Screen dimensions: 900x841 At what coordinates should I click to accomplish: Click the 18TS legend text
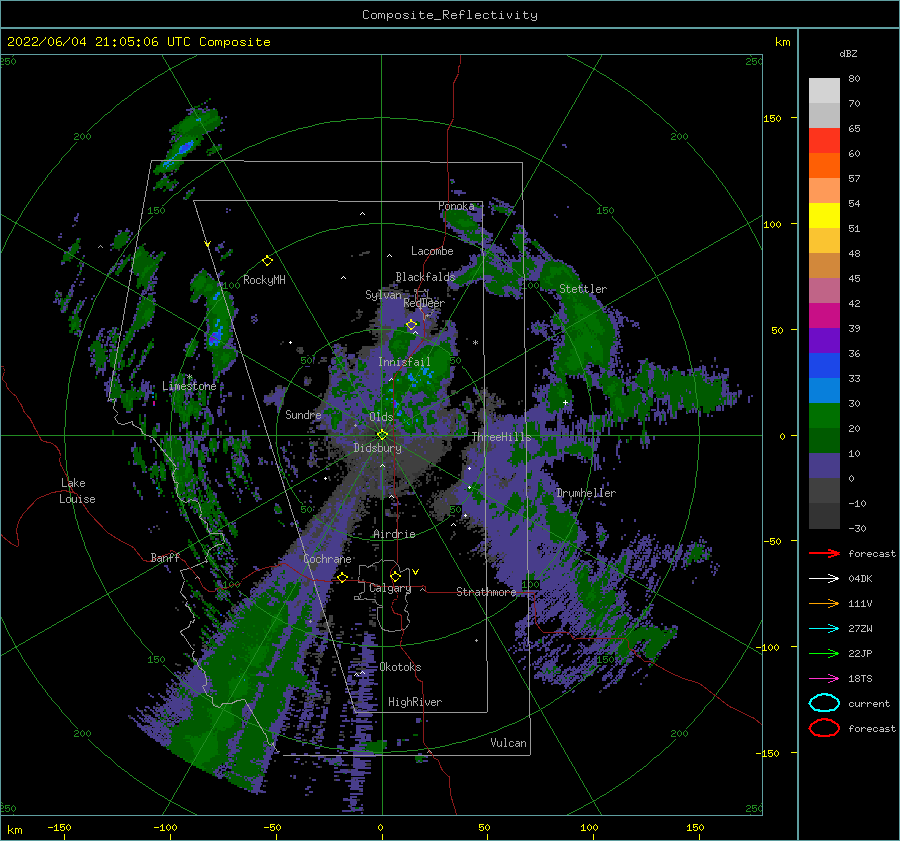point(860,678)
